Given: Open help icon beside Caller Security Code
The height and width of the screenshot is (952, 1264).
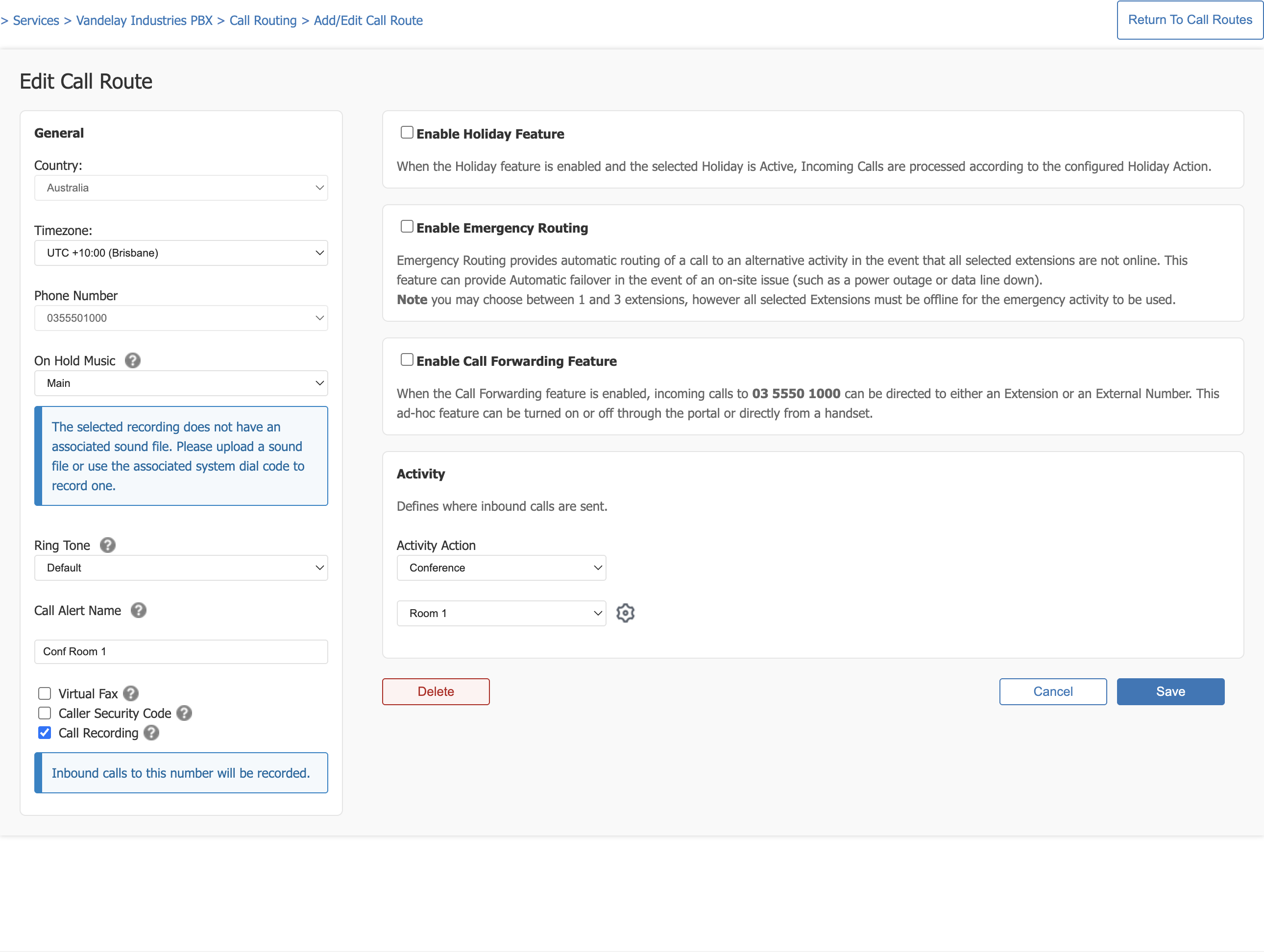Looking at the screenshot, I should click(184, 713).
